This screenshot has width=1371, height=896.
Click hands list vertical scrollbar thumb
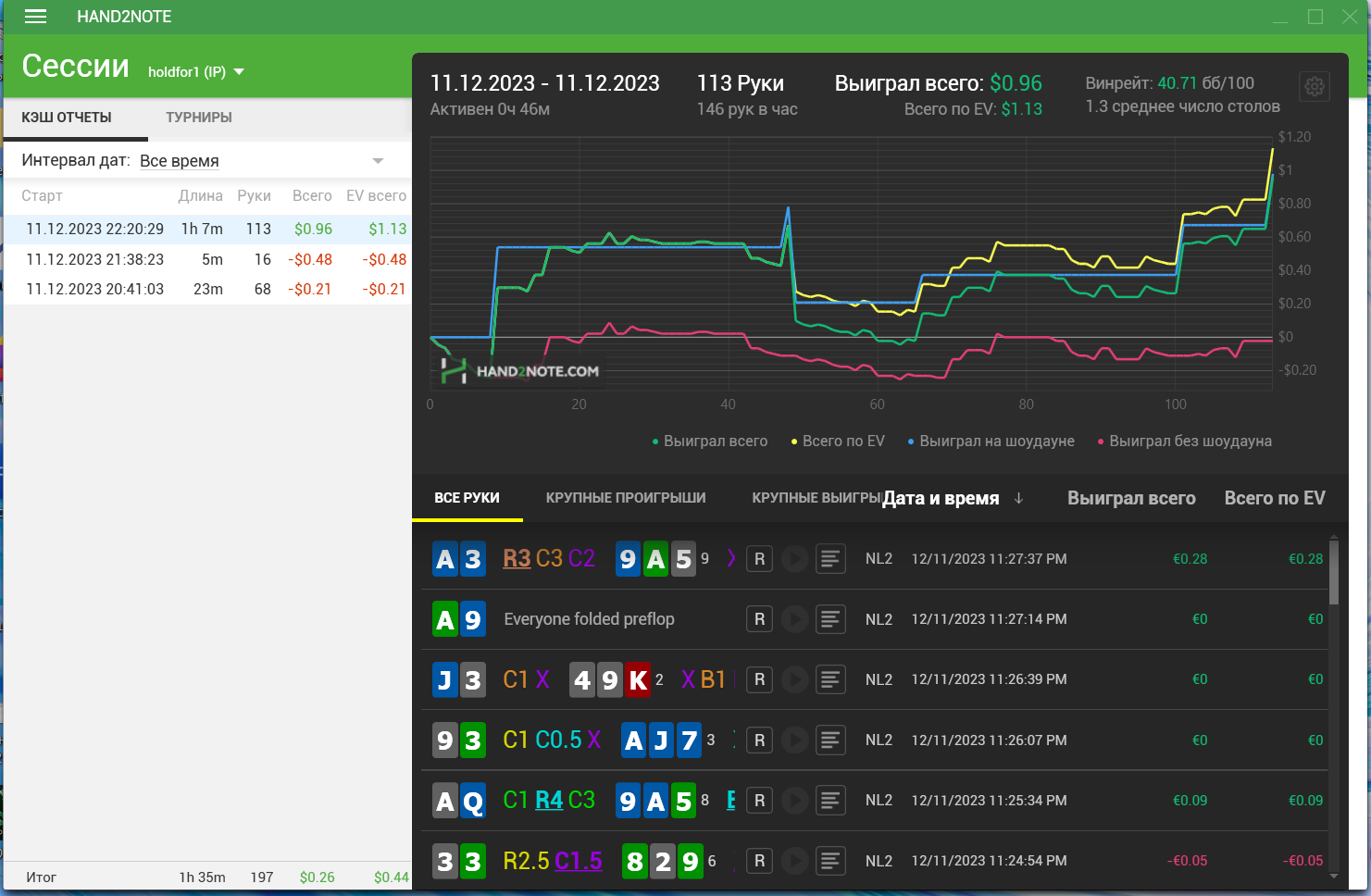1334,574
